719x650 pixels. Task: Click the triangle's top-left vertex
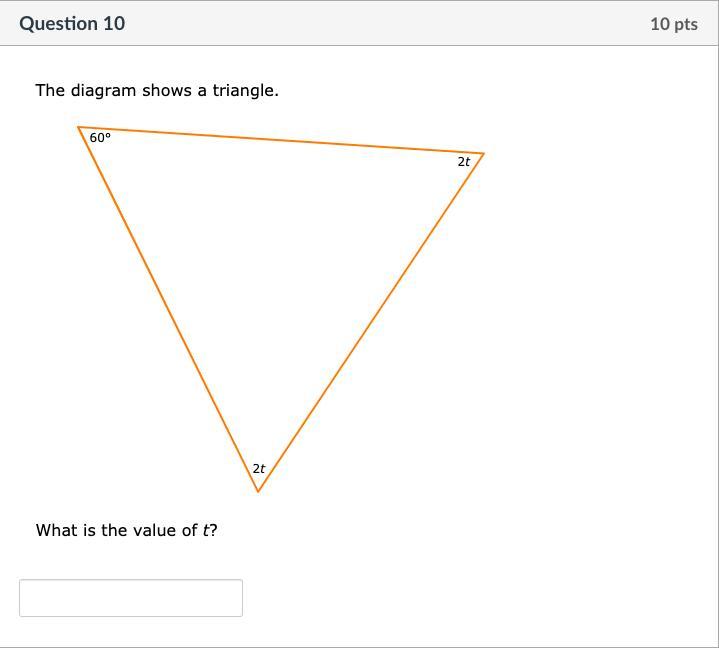tap(79, 127)
